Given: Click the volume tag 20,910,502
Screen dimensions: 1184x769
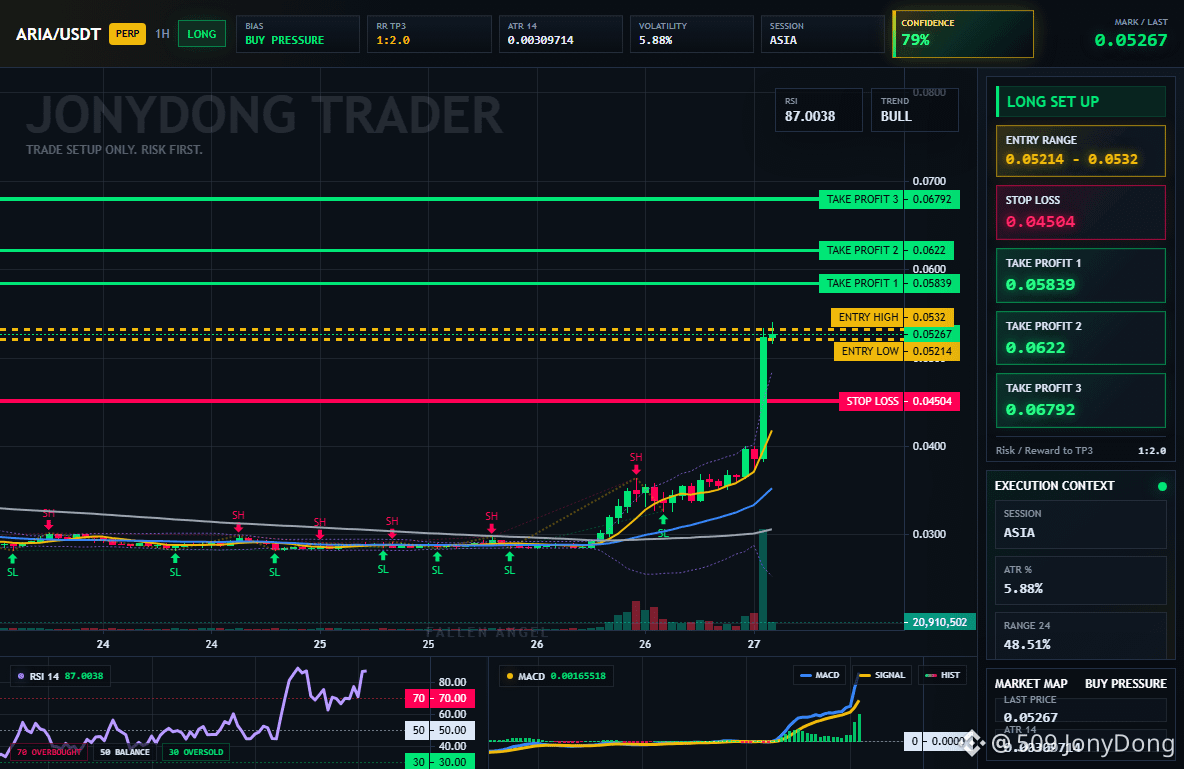Looking at the screenshot, I should pyautogui.click(x=940, y=622).
